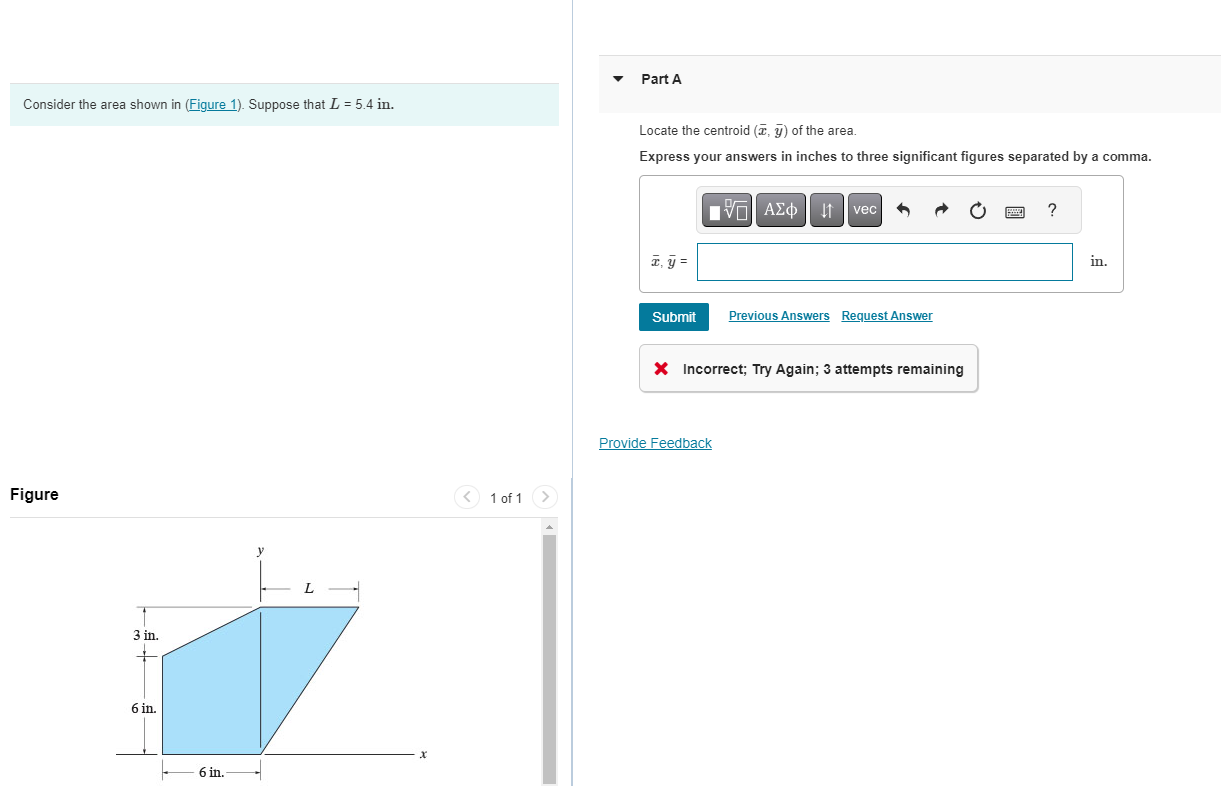View Previous Answers
The width and height of the screenshot is (1221, 786).
778,315
